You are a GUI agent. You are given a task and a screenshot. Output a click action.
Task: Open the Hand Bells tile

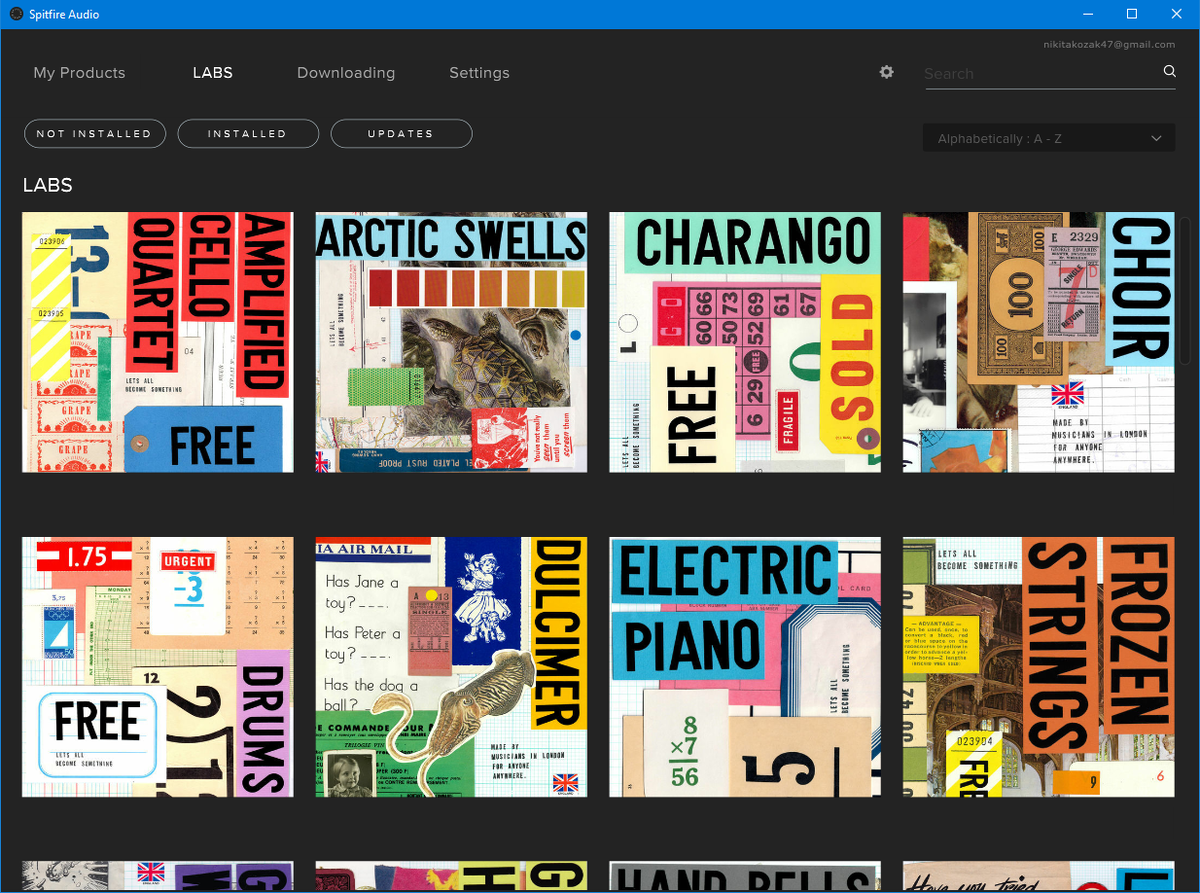[x=745, y=876]
